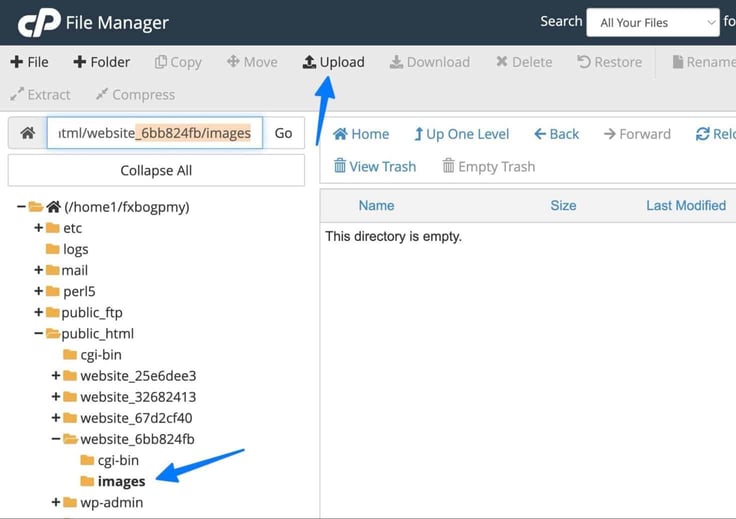Create a new folder with +Folder

pyautogui.click(x=101, y=62)
